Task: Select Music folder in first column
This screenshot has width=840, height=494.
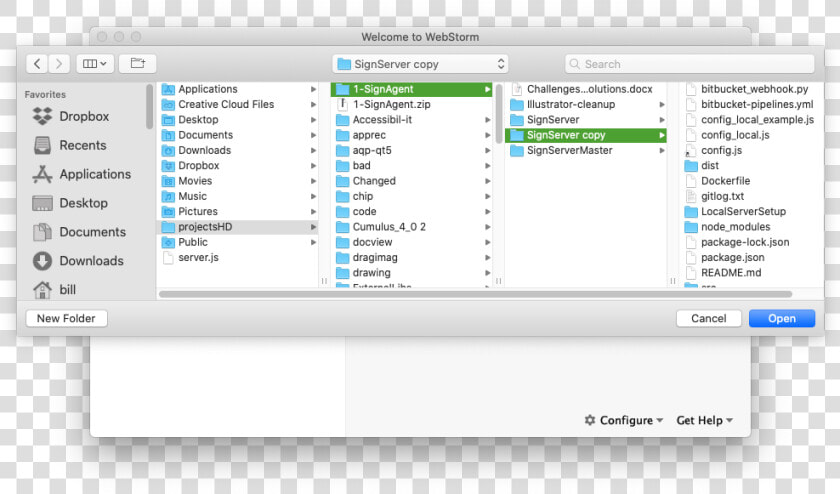Action: click(x=238, y=196)
